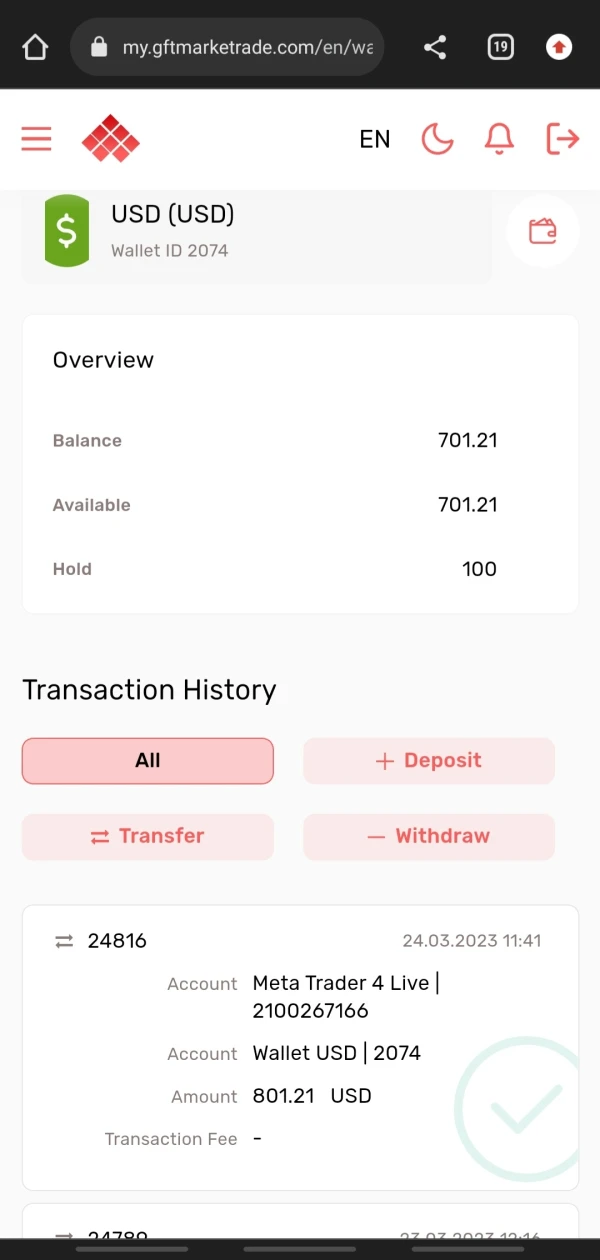Click the red diamond brand logo
This screenshot has height=1260, width=600.
click(111, 139)
